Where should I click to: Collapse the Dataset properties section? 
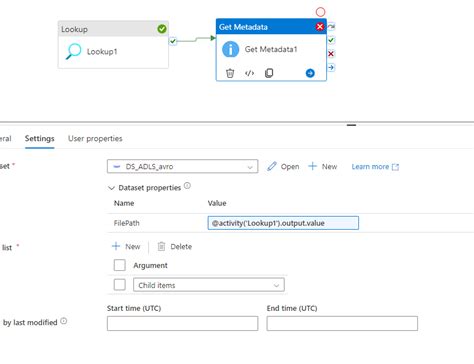pos(111,188)
